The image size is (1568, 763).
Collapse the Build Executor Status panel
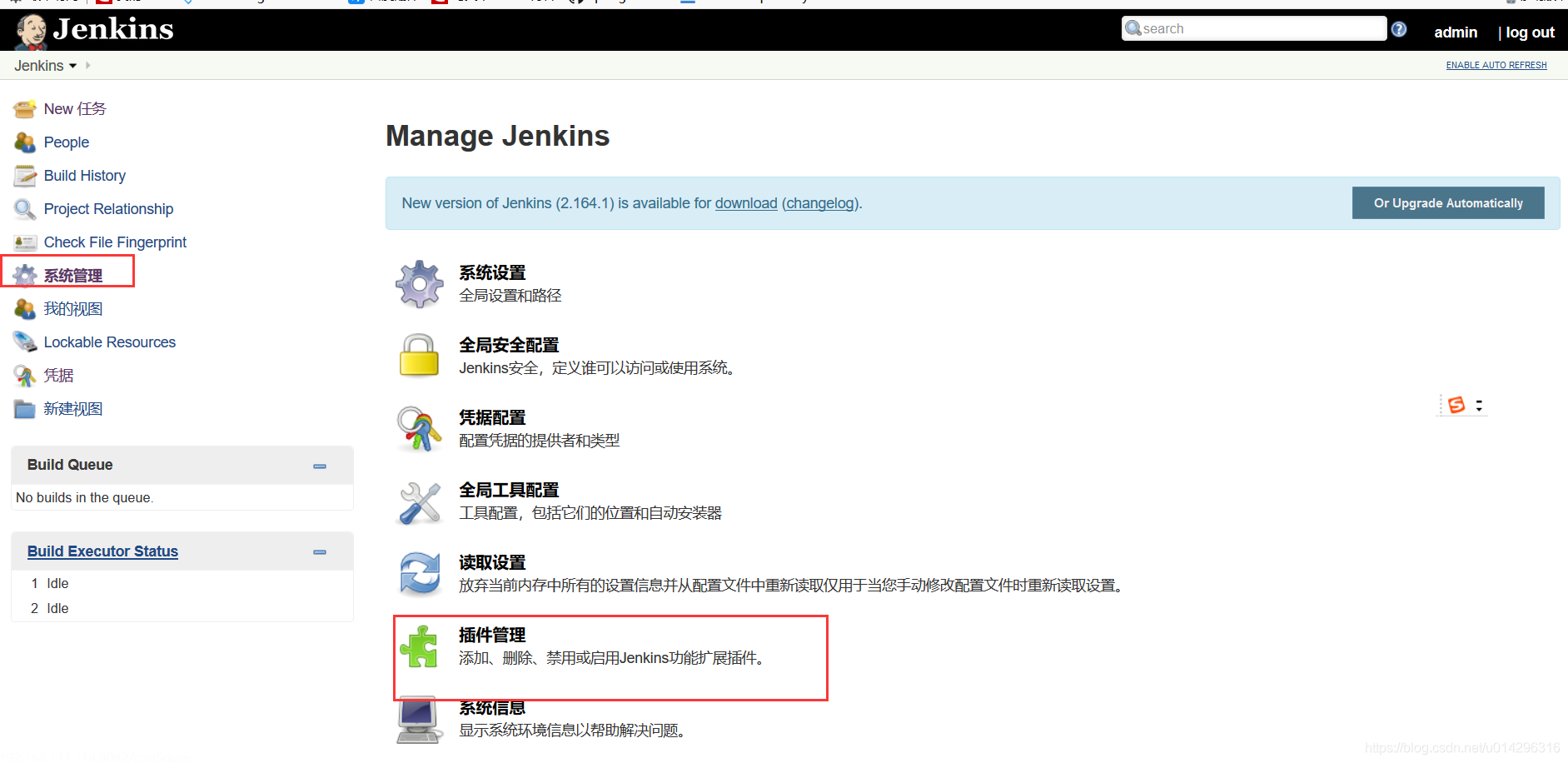320,552
